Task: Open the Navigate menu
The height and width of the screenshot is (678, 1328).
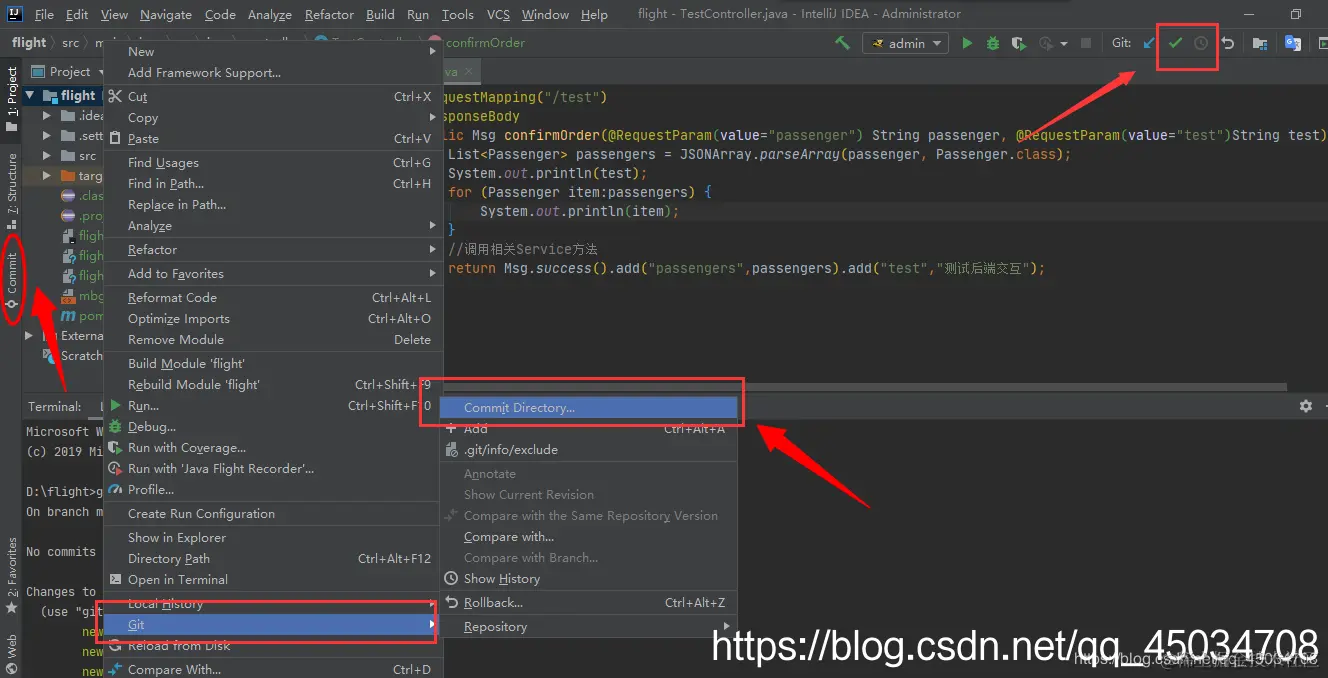Action: 166,14
